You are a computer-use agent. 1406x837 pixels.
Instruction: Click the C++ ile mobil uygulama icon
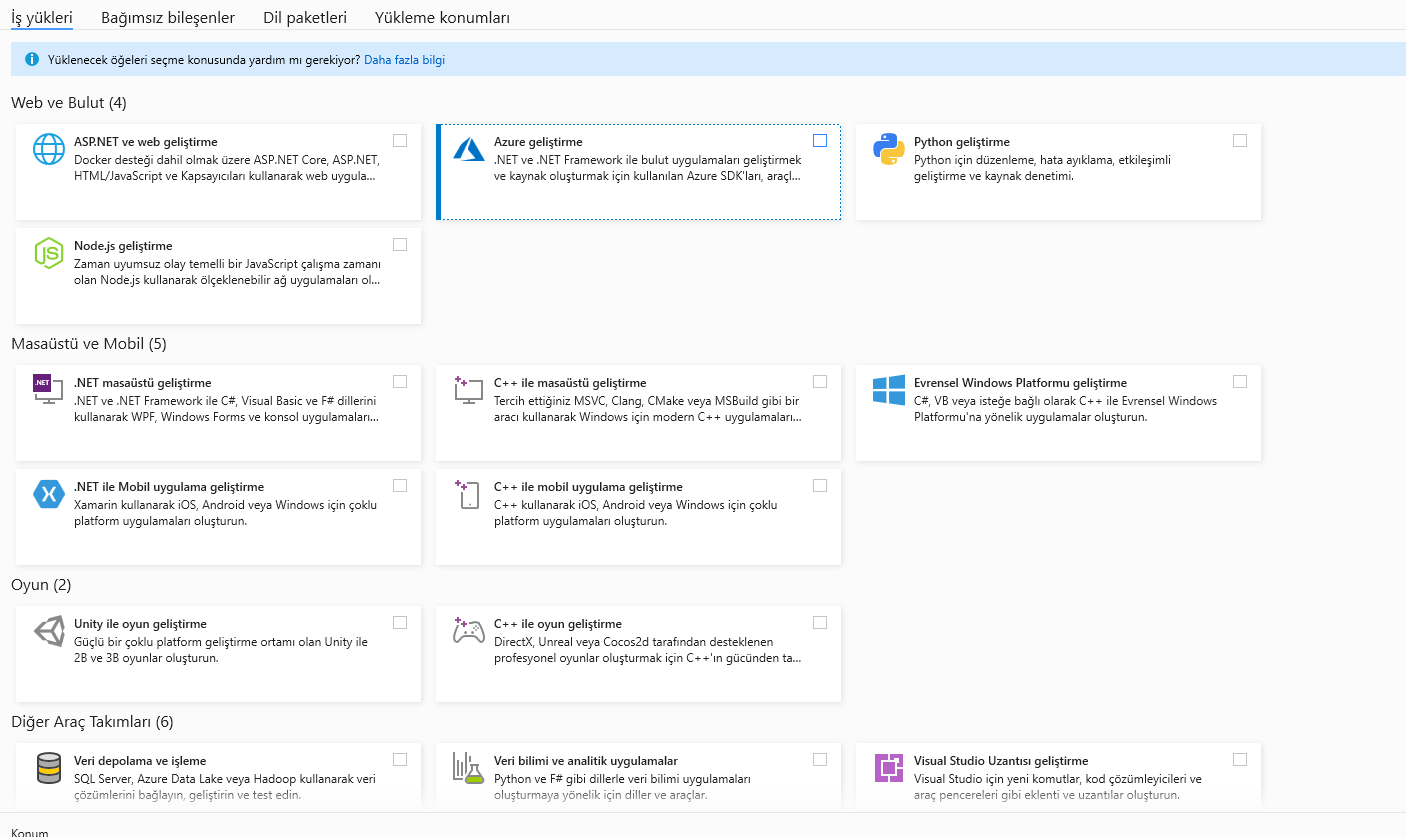click(x=469, y=494)
